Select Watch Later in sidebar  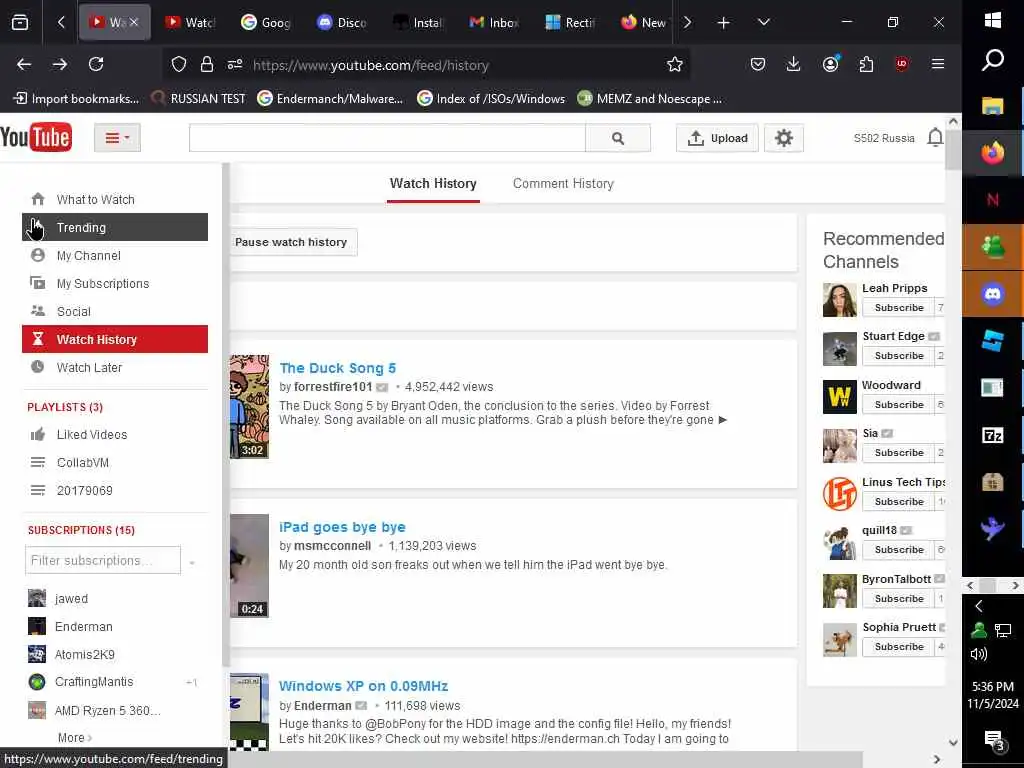tap(115, 367)
